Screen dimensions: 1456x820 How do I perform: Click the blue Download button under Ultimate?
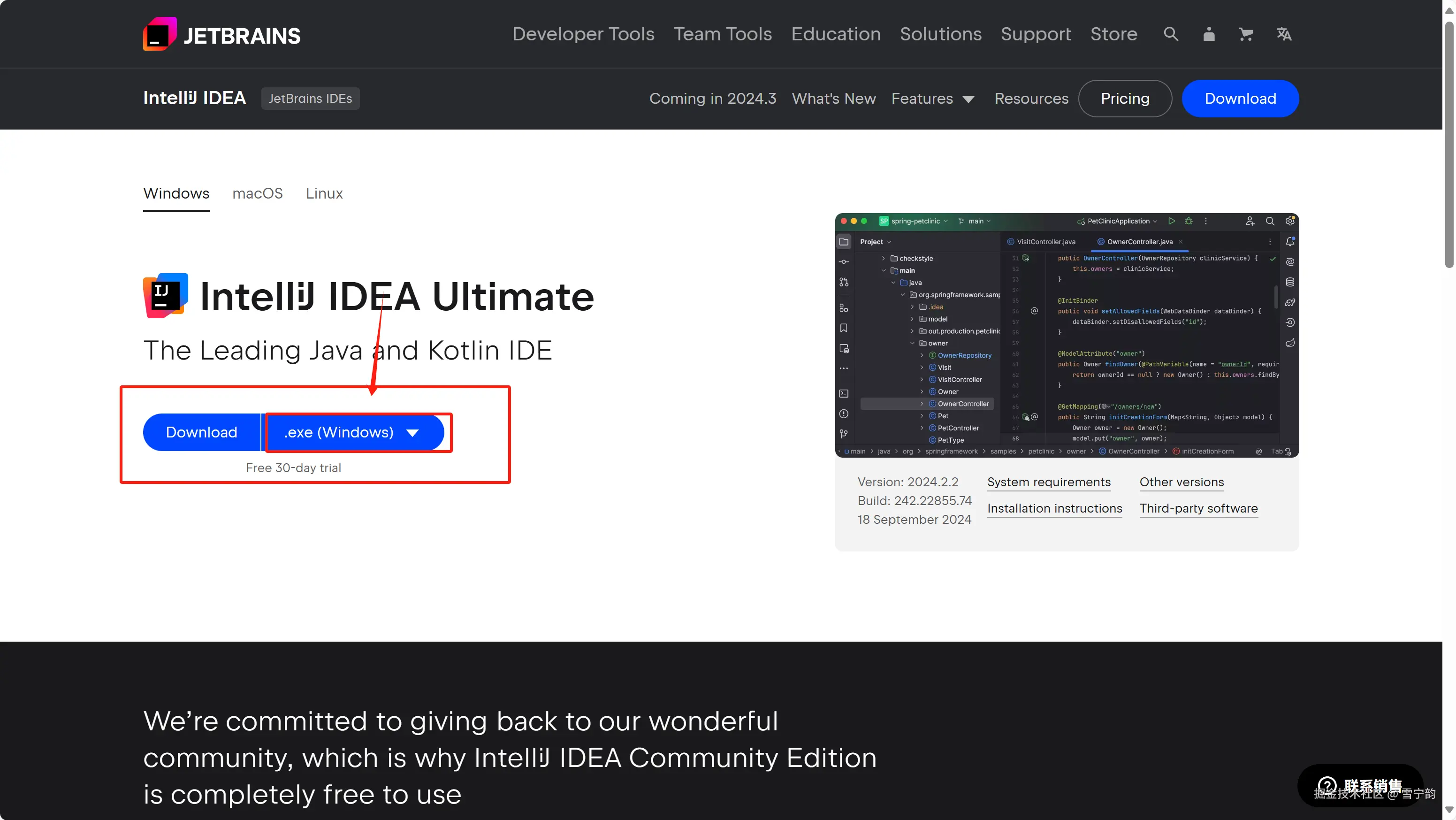pos(201,433)
